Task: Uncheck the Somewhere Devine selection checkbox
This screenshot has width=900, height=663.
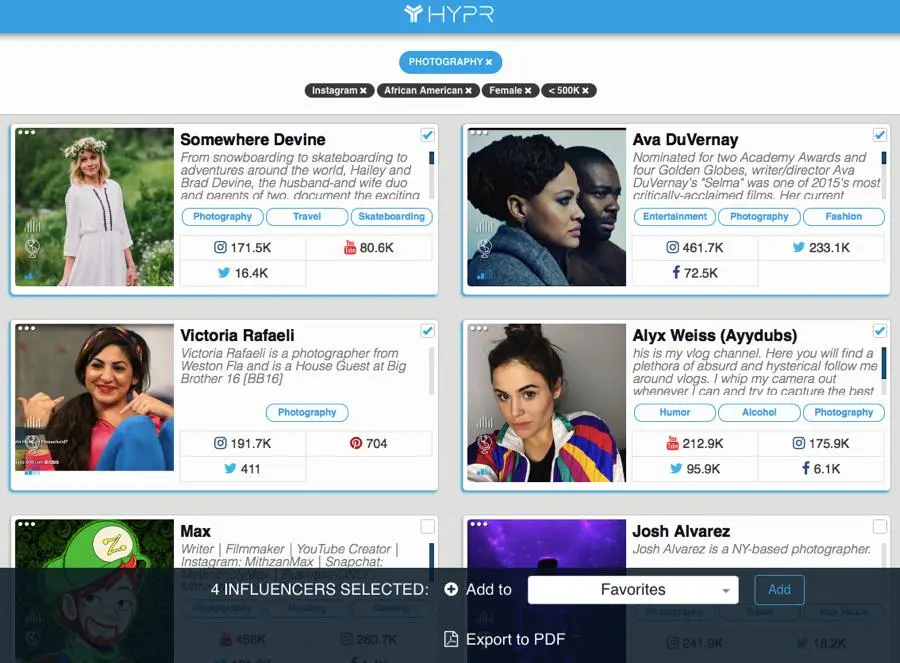Action: point(427,134)
